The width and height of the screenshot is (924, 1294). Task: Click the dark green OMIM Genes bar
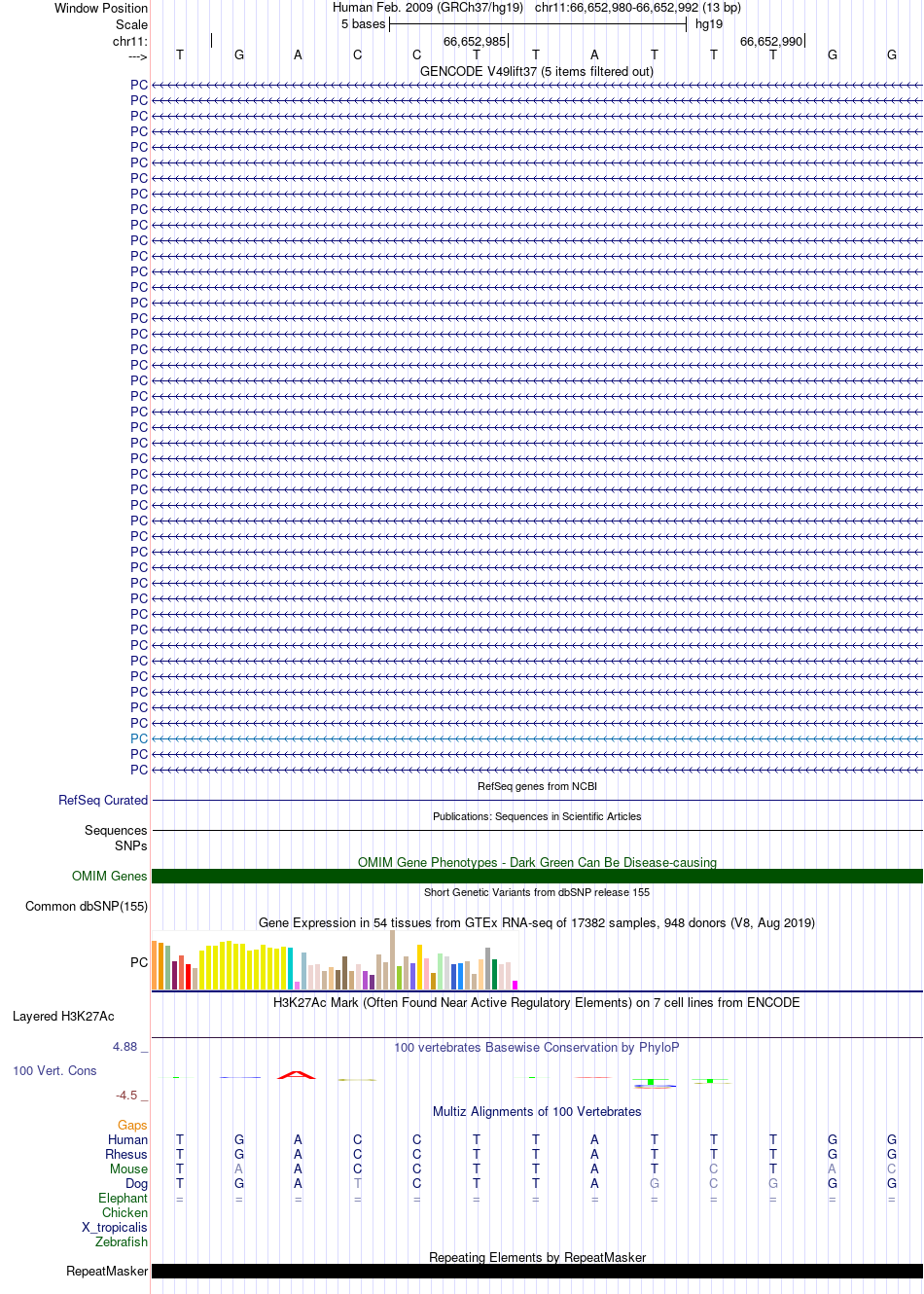click(537, 876)
